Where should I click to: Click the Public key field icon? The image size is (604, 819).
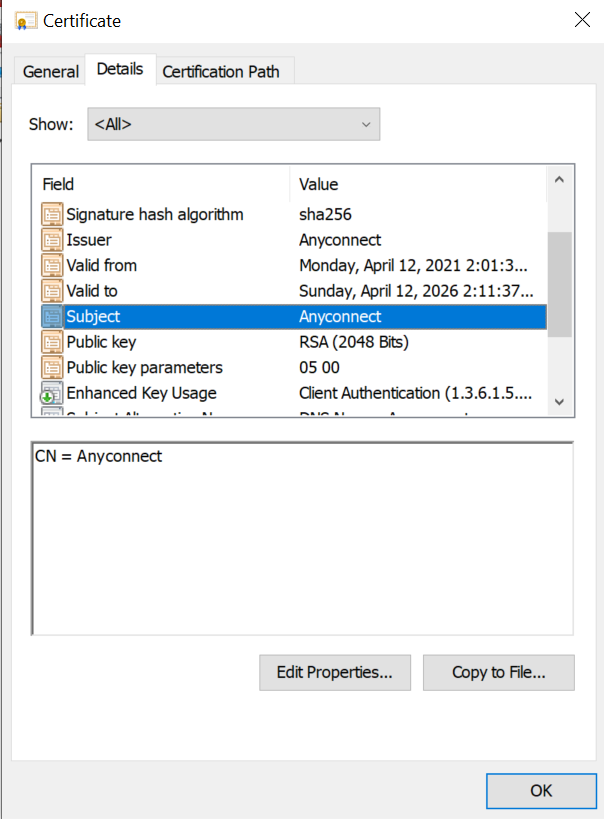(52, 342)
